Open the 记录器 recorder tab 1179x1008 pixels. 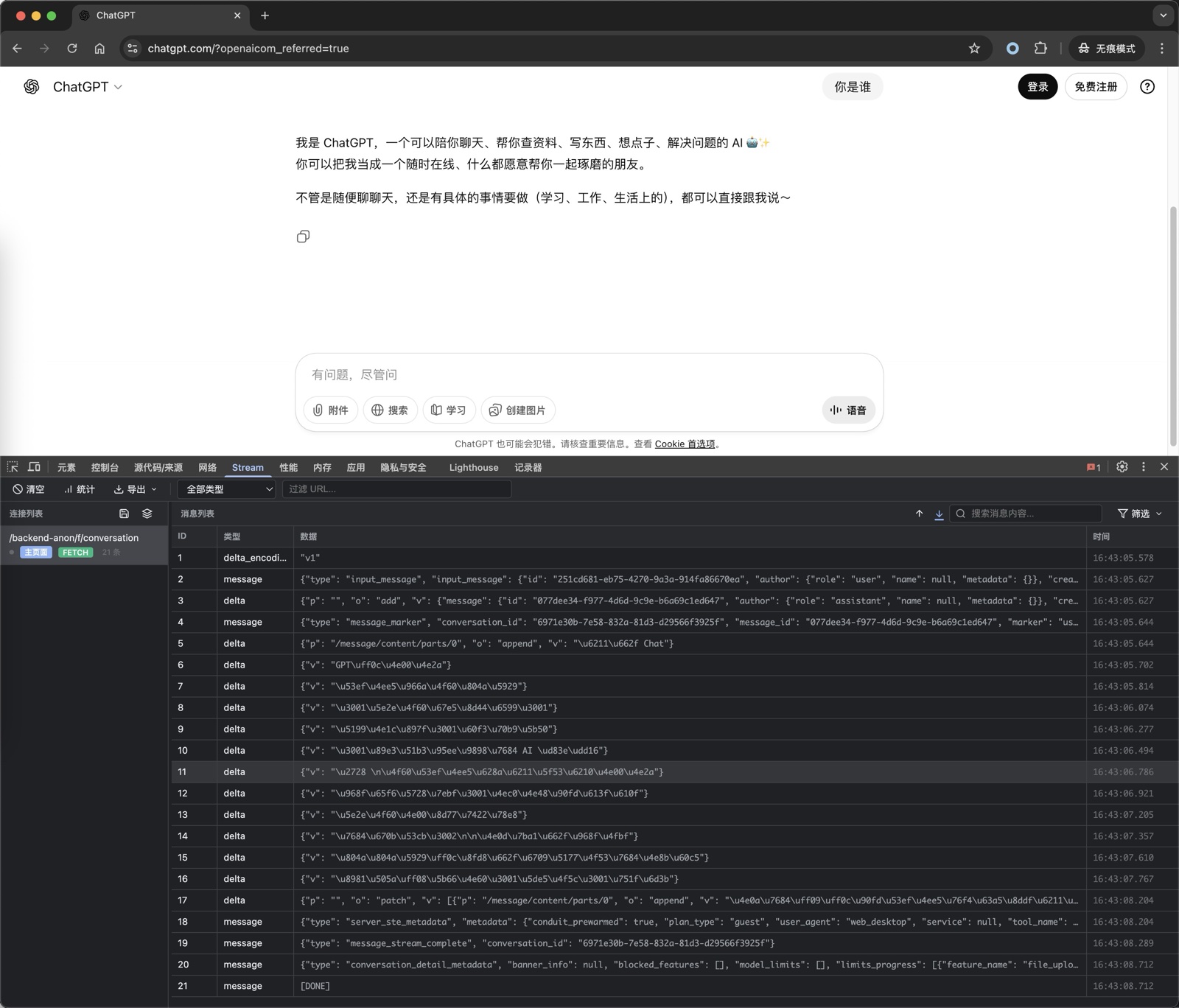[x=528, y=468]
